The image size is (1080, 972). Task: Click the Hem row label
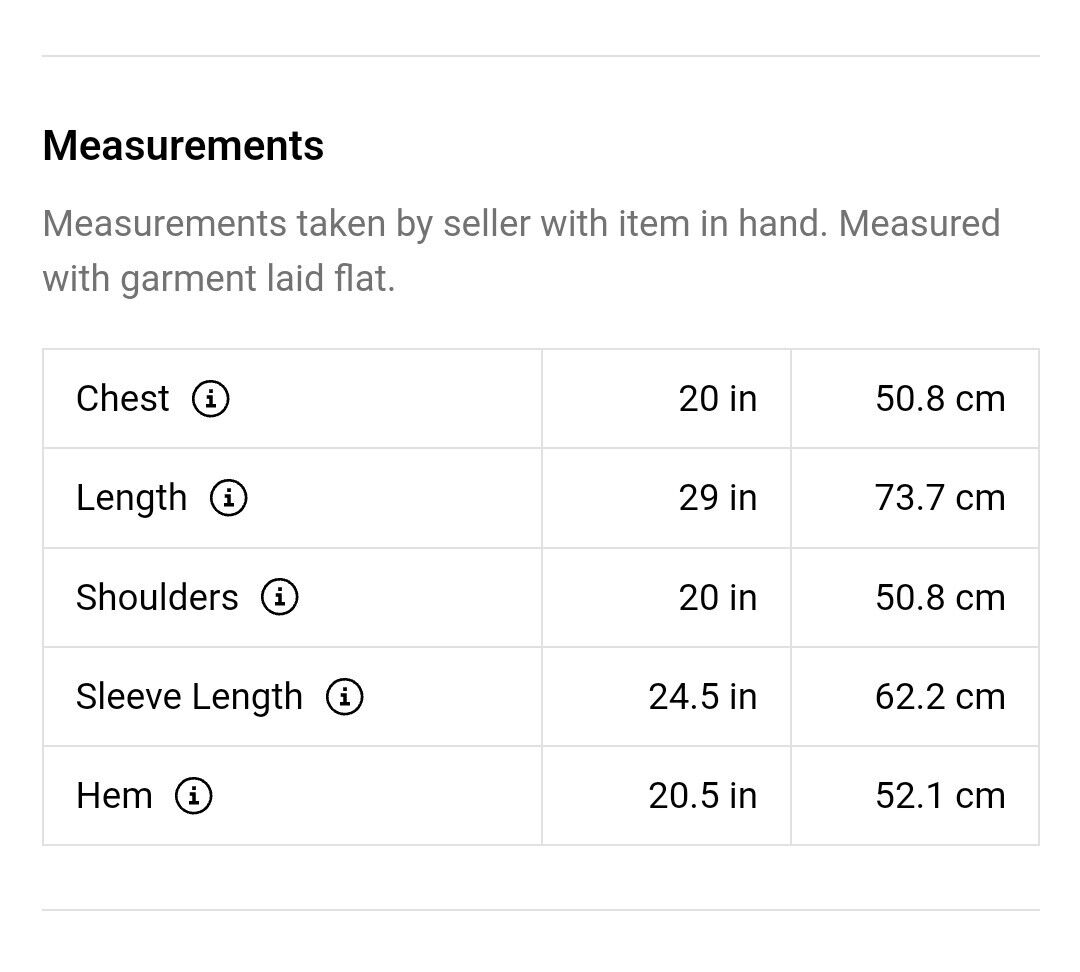(x=114, y=796)
